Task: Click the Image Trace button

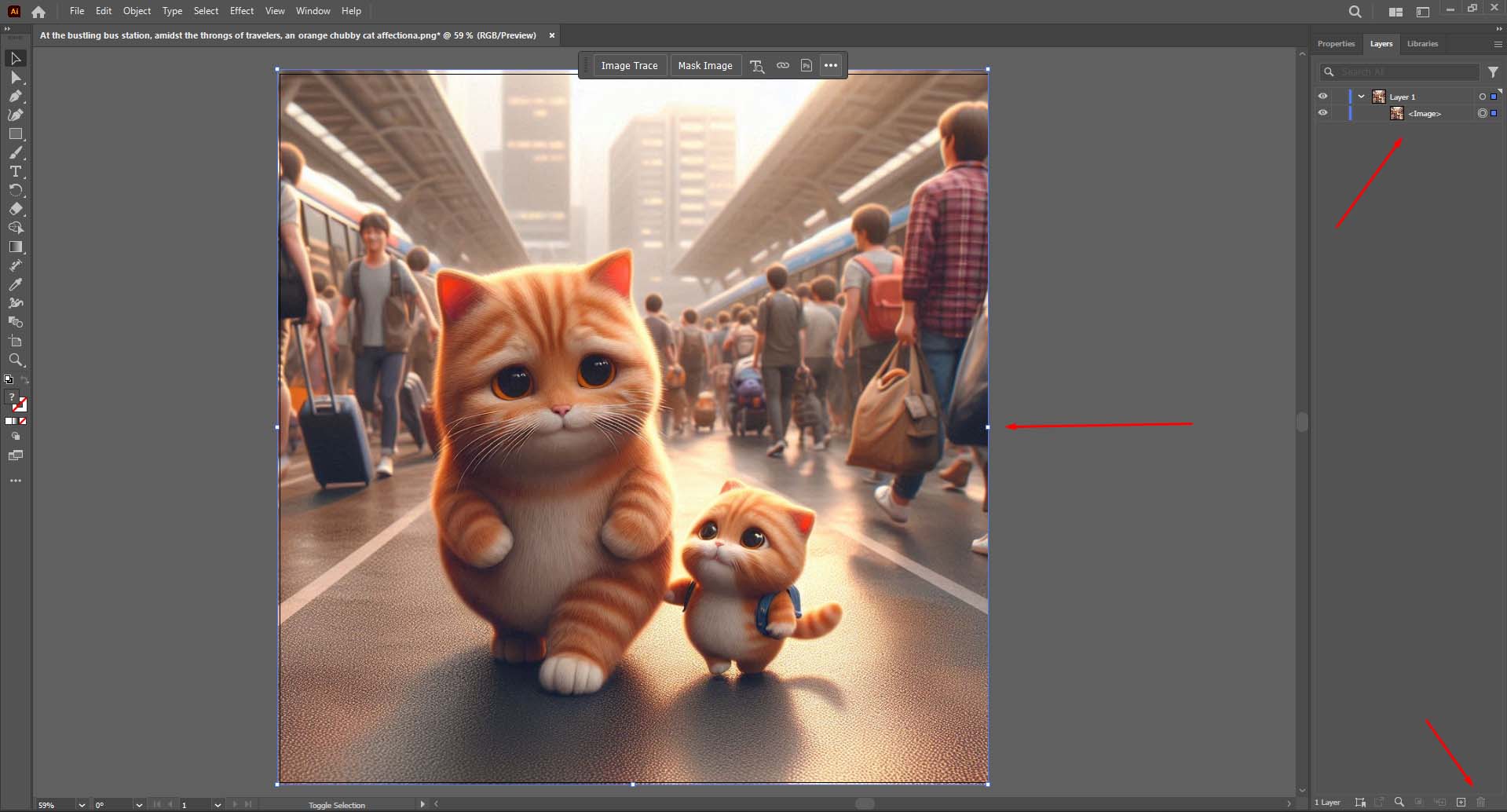Action: click(x=628, y=65)
